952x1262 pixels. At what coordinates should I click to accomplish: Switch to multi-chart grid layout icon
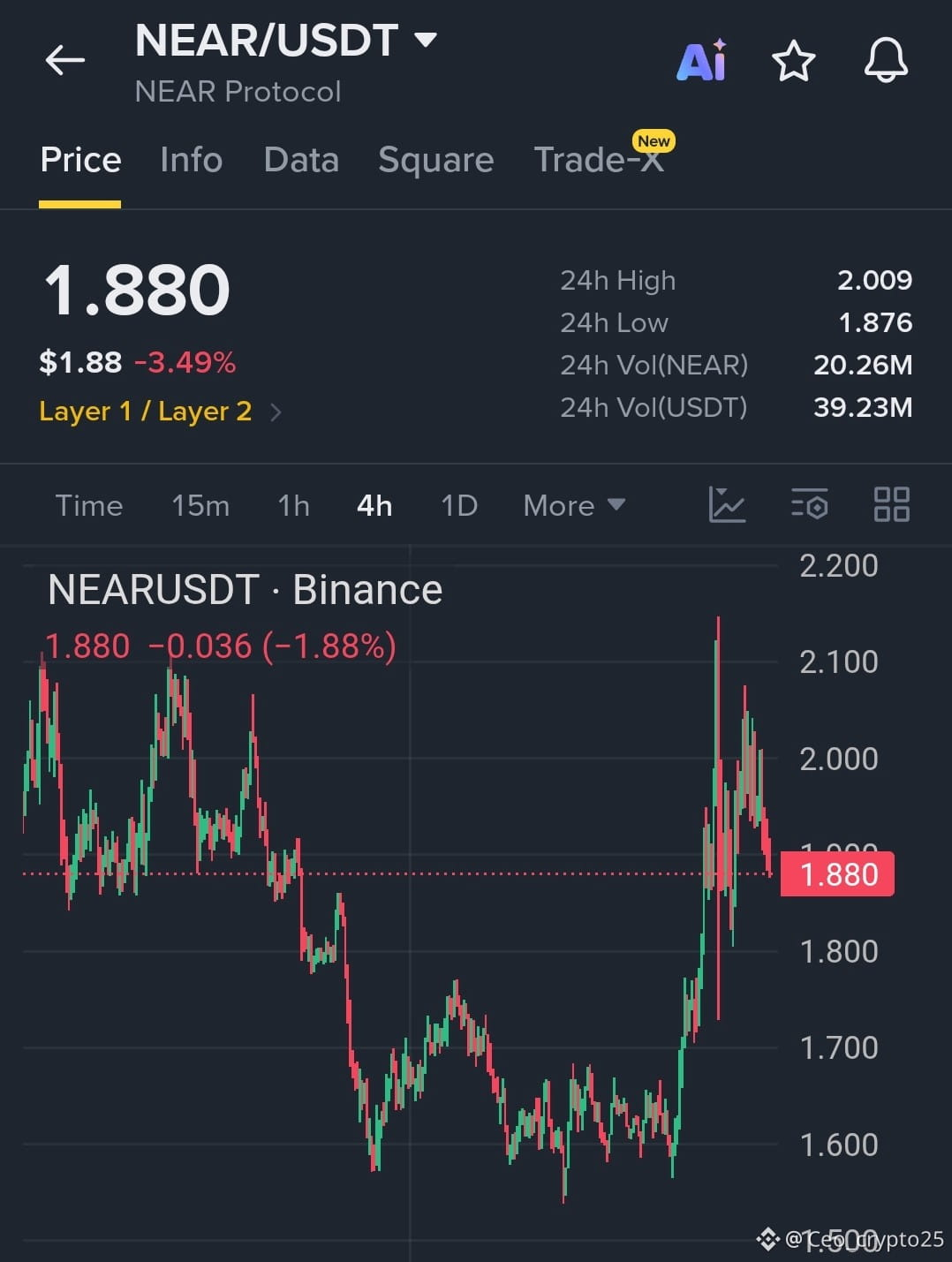pyautogui.click(x=891, y=505)
